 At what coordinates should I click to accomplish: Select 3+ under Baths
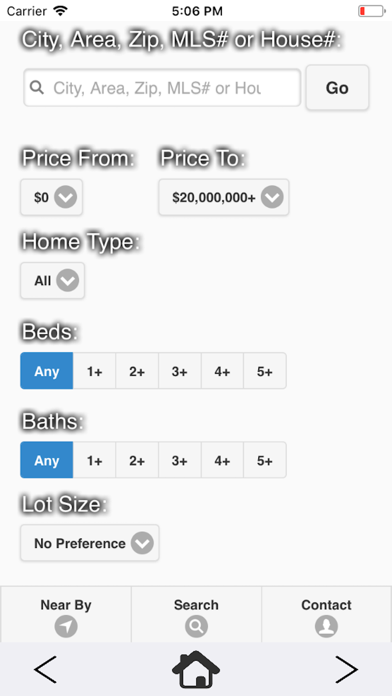coord(180,460)
